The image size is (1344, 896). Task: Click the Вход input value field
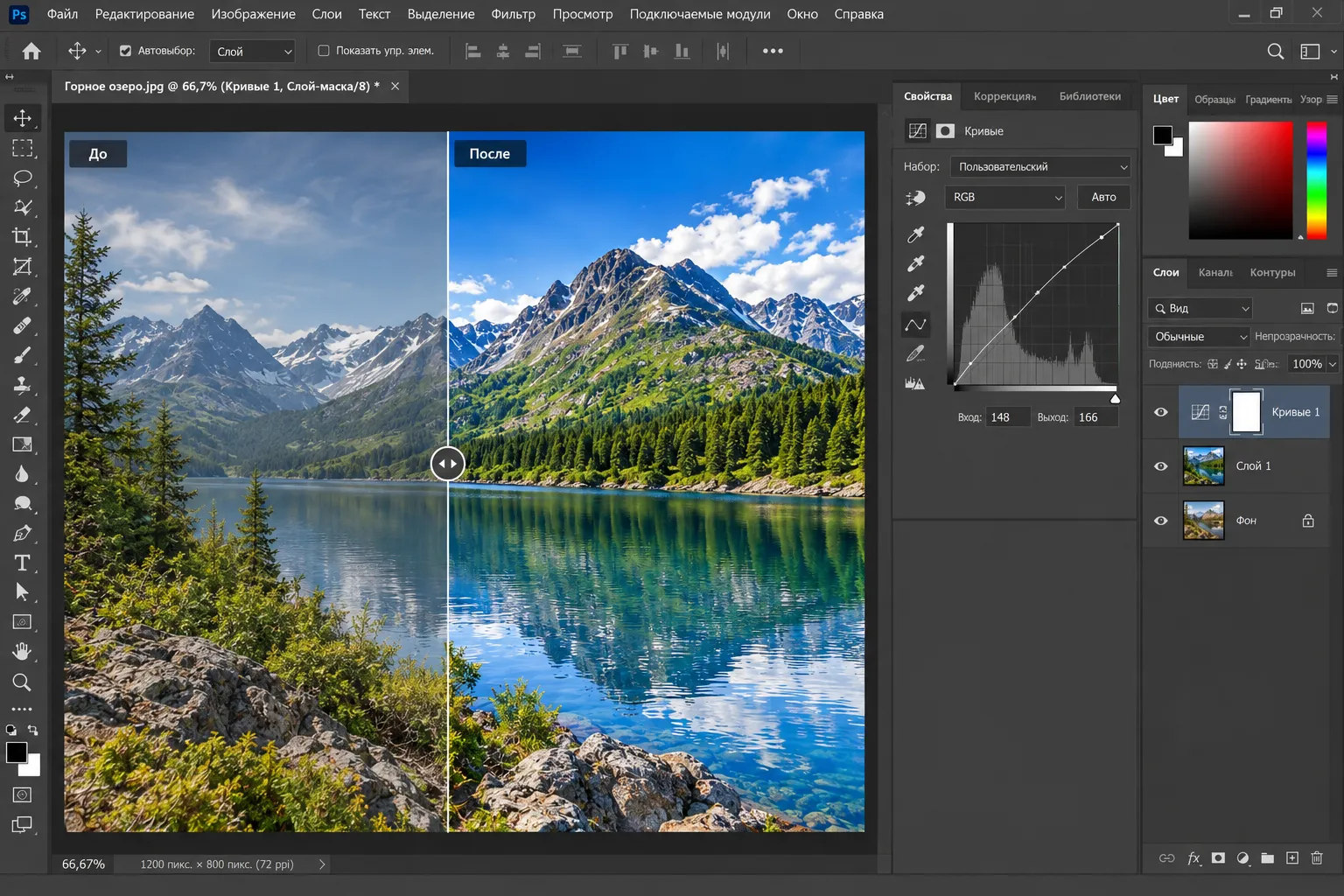point(1007,417)
